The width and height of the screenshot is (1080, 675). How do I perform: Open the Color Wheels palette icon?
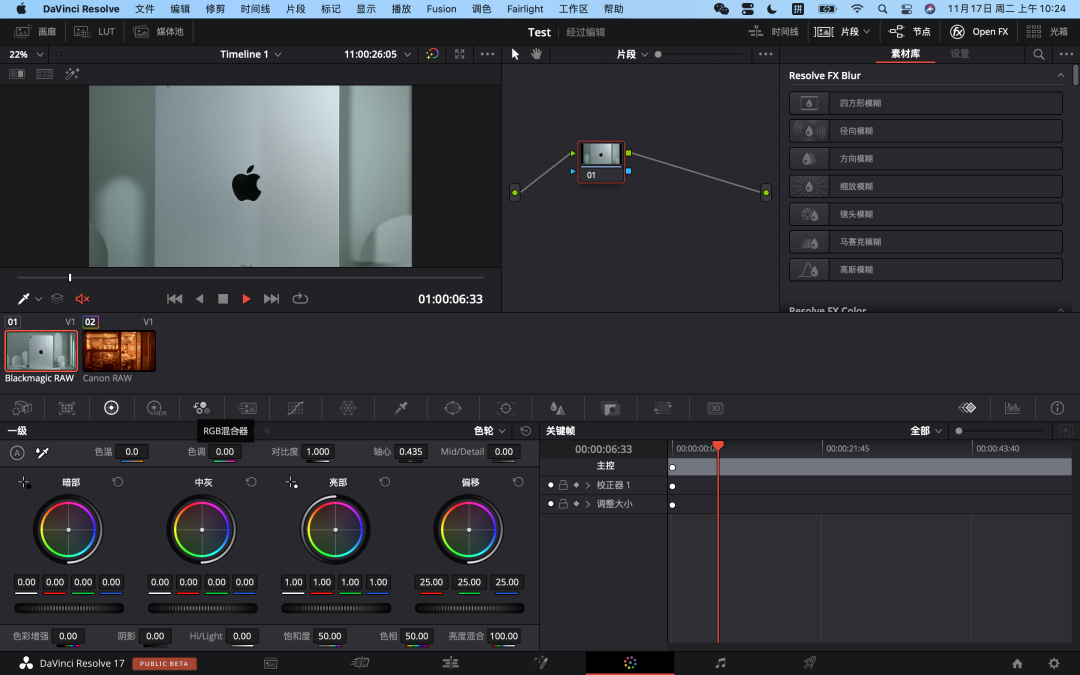(111, 408)
